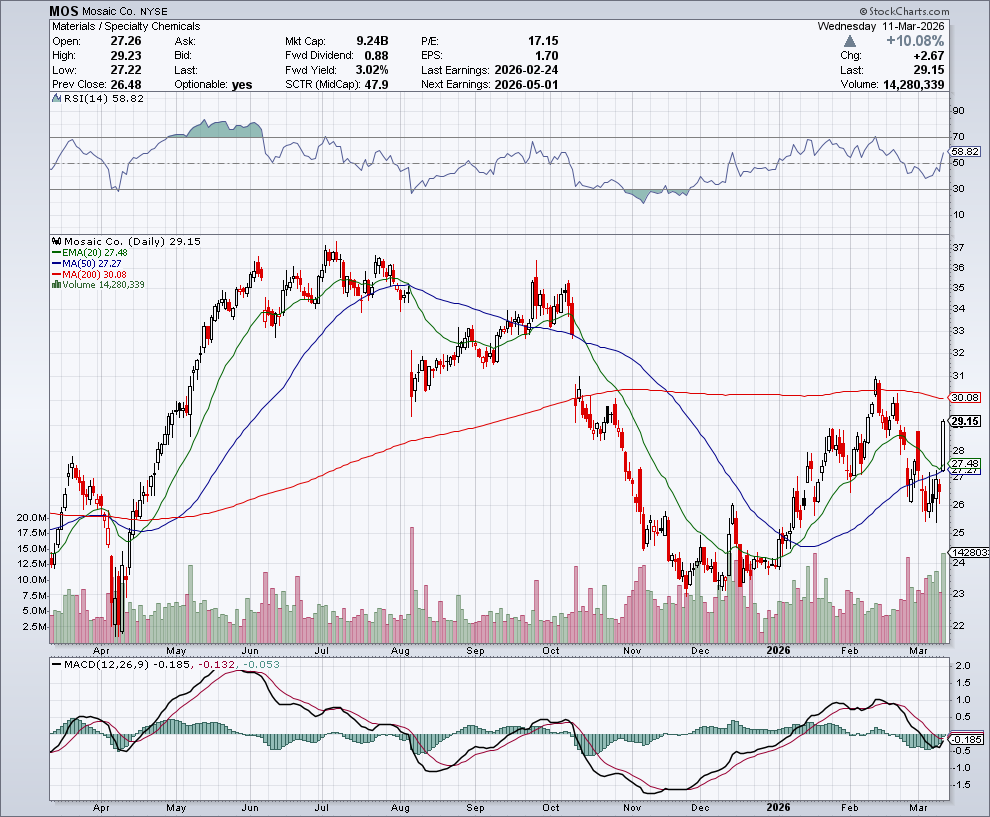Click the RSI chart icon beside RSI(14)
This screenshot has width=990, height=817.
point(57,98)
